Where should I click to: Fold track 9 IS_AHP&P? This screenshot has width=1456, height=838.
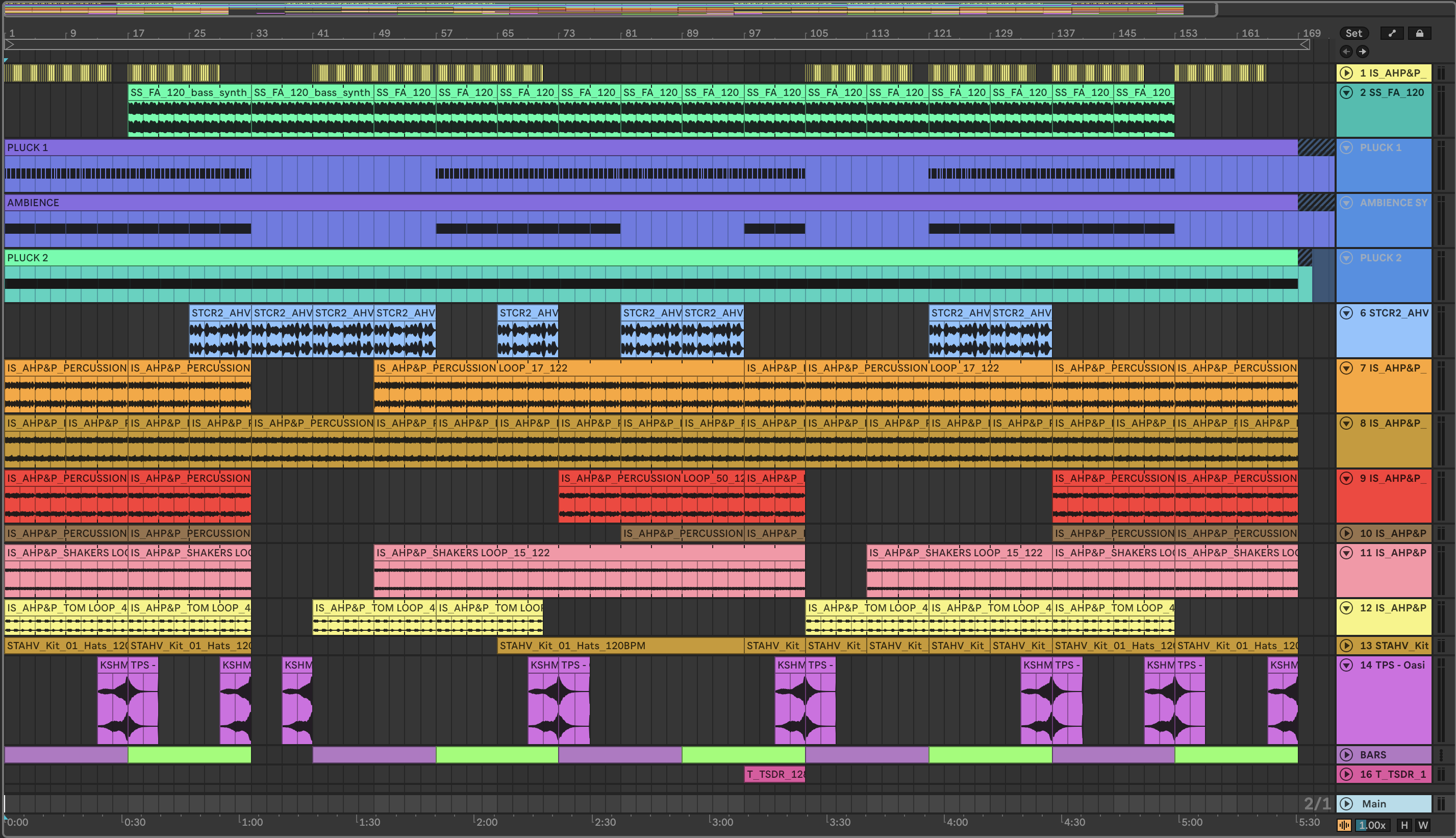(1346, 478)
